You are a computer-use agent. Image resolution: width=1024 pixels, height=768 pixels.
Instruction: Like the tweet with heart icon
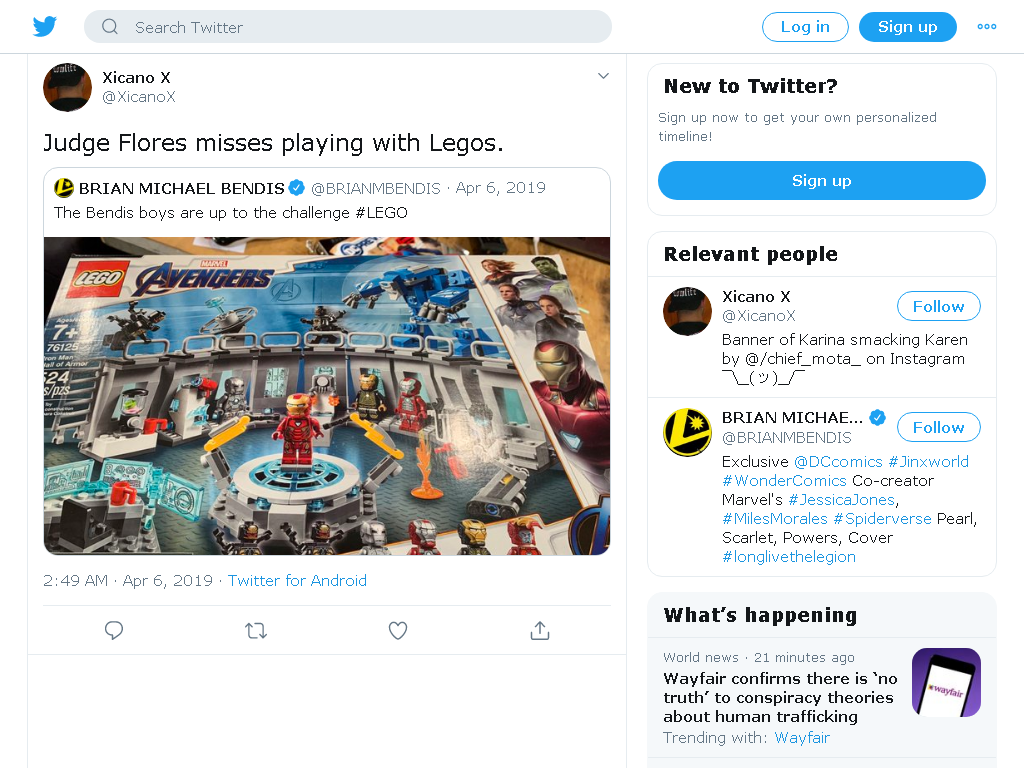(398, 630)
